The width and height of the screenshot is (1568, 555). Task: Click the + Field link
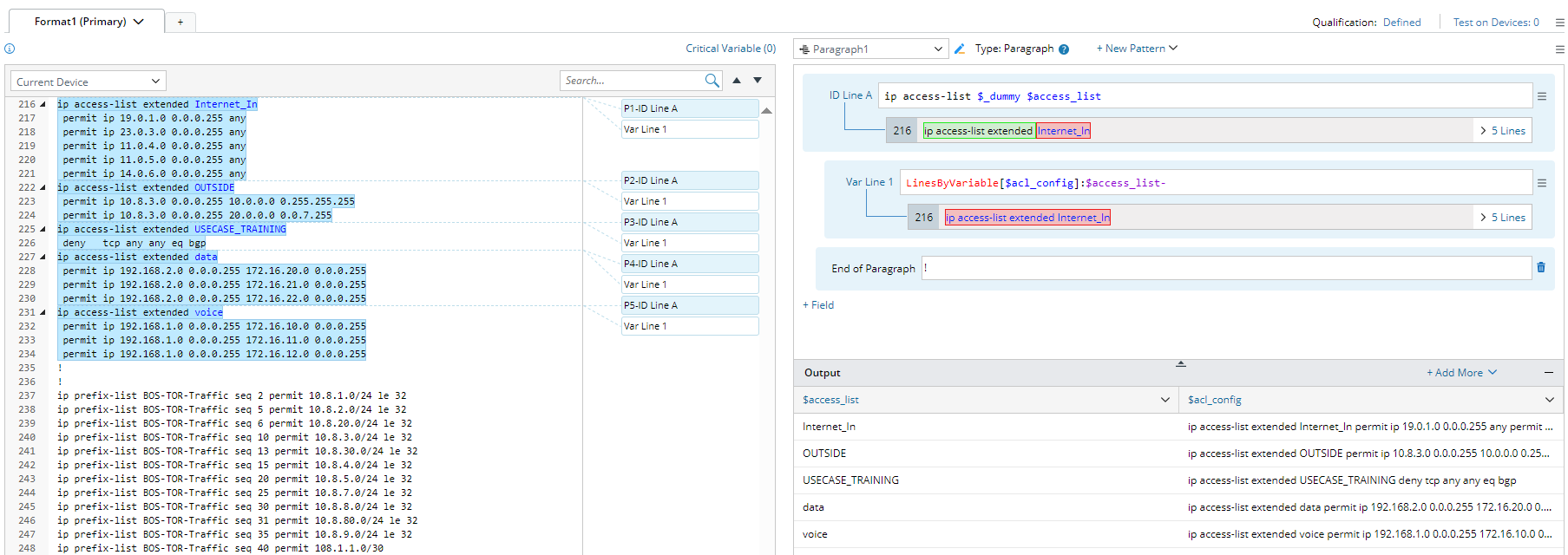[818, 305]
